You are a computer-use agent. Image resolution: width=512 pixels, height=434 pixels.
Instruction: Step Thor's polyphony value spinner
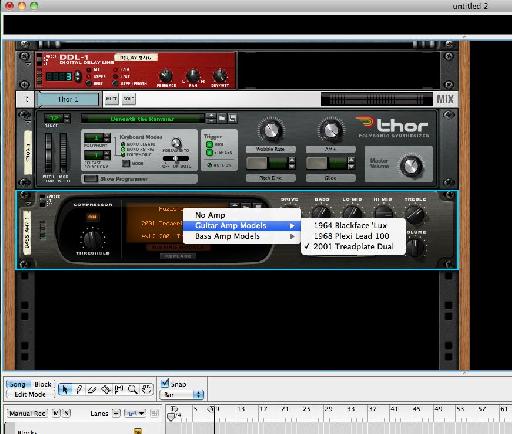point(107,137)
